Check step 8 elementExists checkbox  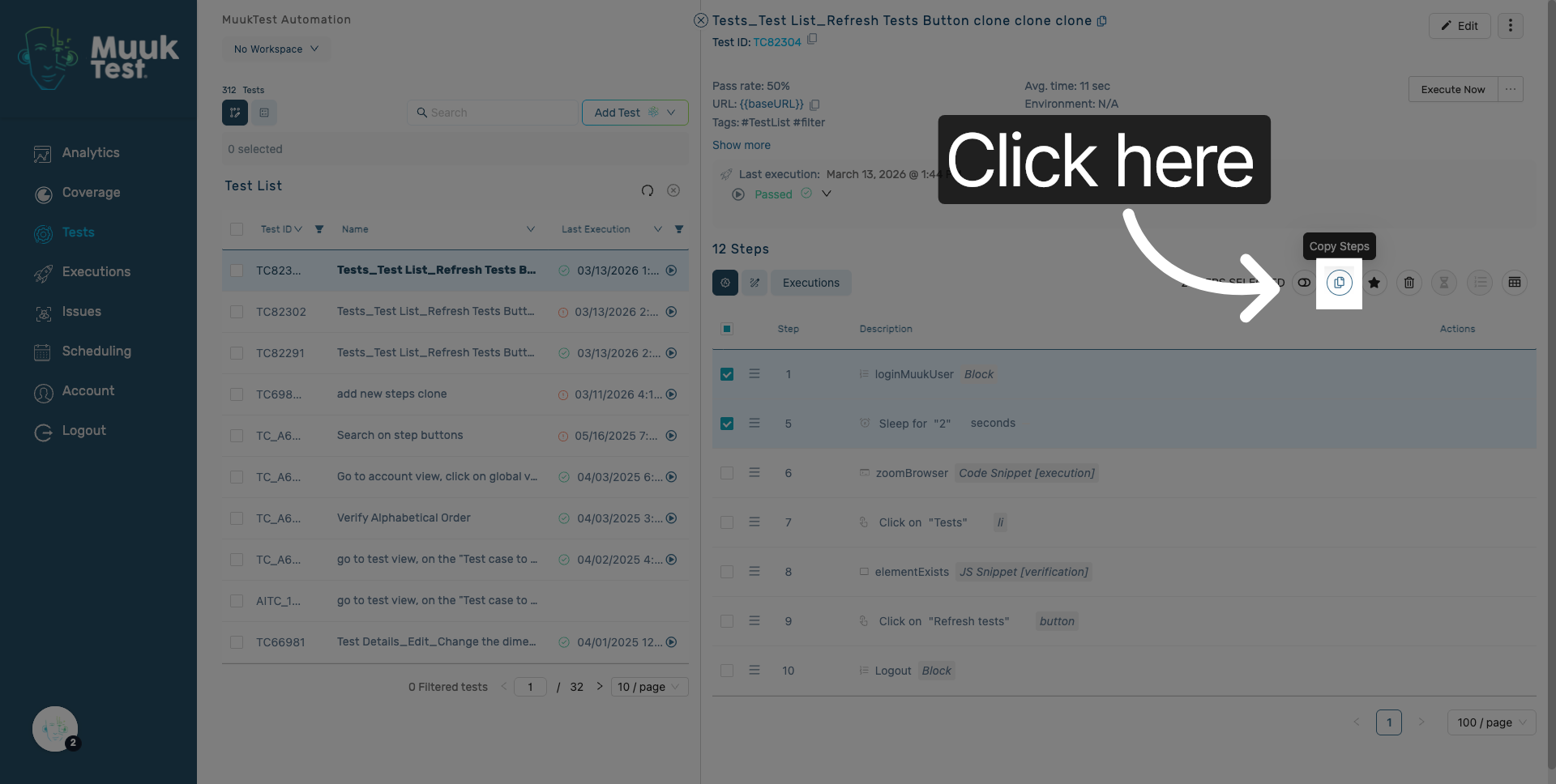(727, 572)
